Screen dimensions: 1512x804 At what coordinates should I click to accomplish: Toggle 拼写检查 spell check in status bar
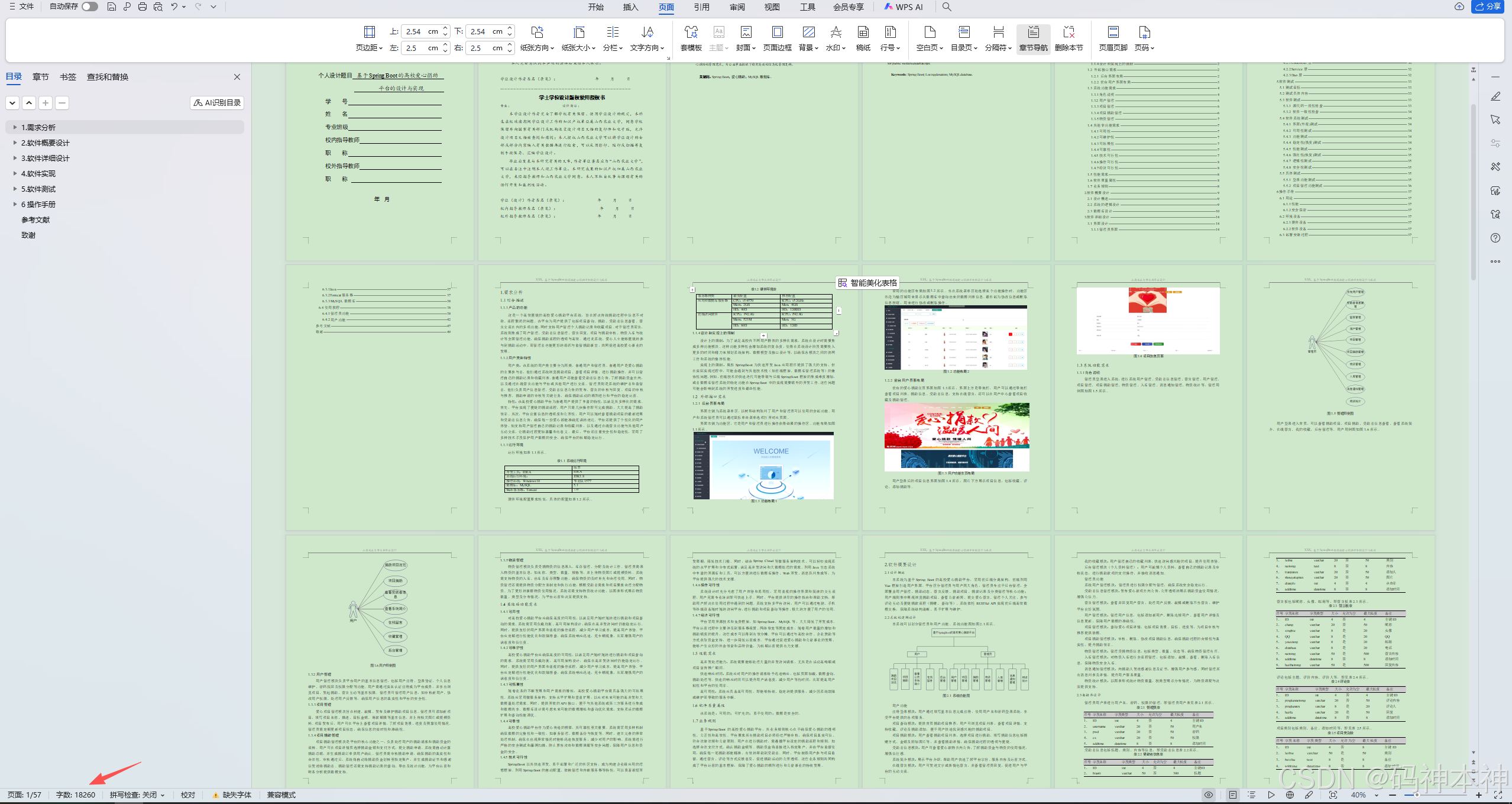click(137, 795)
